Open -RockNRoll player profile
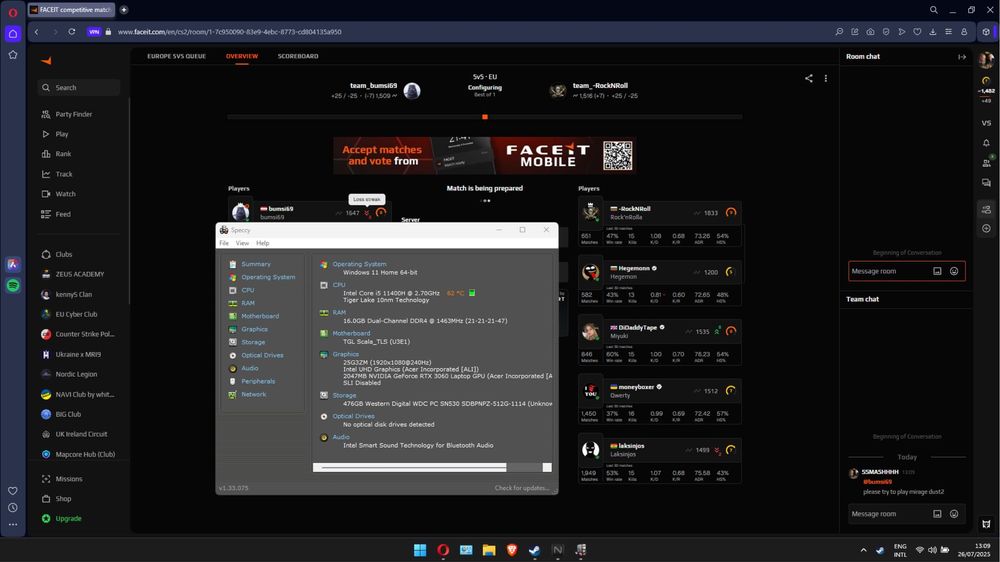Screen dimensions: 1000x562 [633, 209]
